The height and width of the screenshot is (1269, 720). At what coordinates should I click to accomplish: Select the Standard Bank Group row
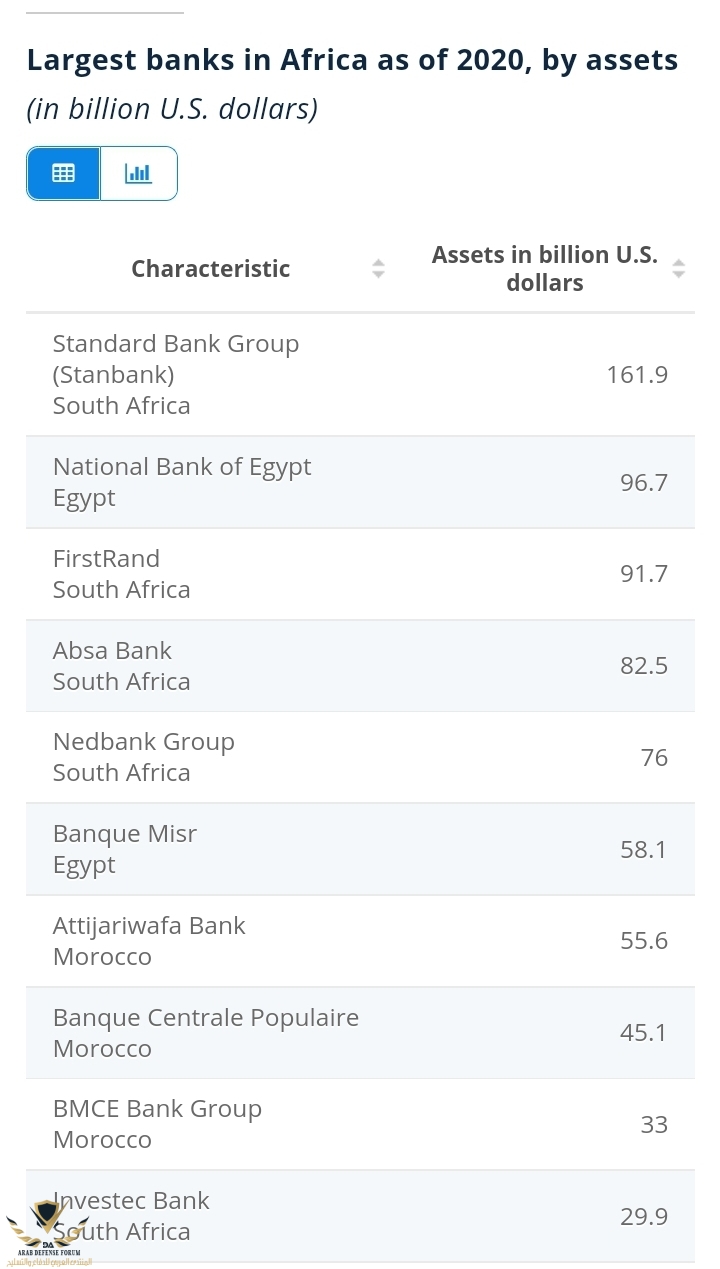360,374
